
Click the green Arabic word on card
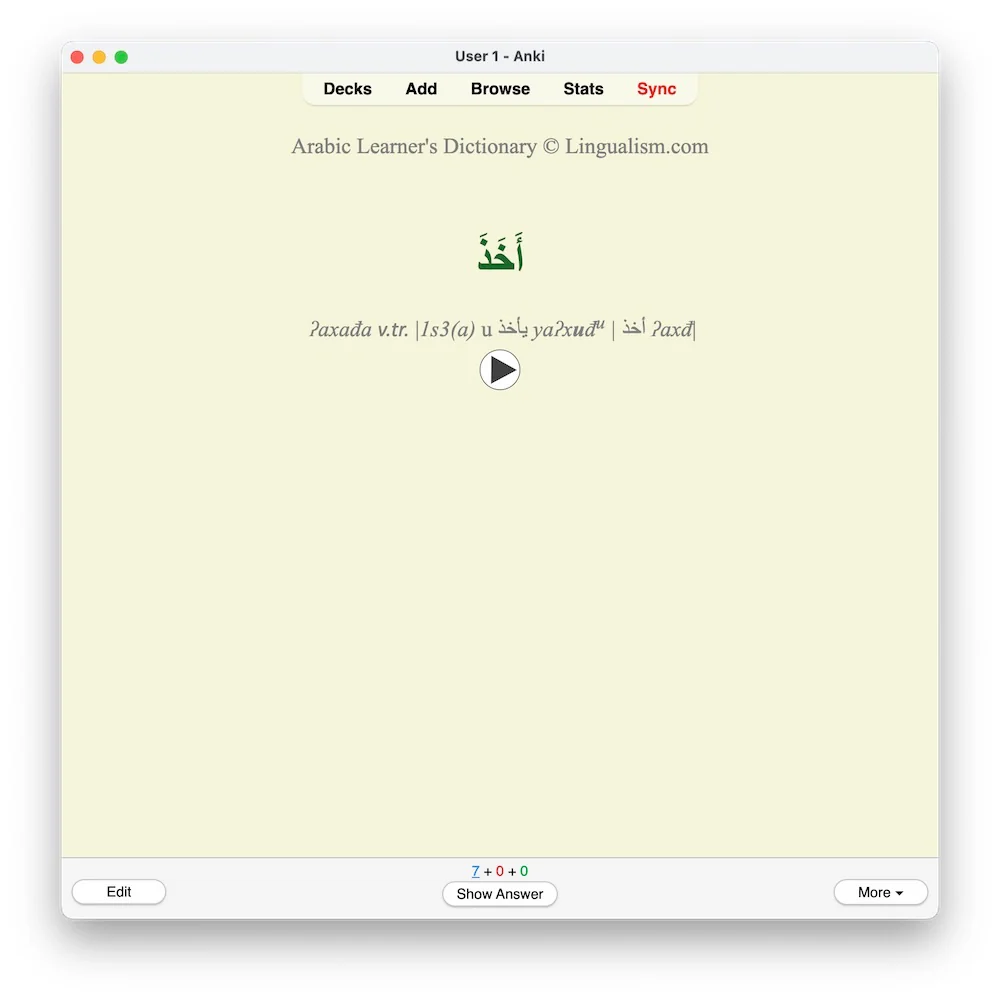click(500, 252)
